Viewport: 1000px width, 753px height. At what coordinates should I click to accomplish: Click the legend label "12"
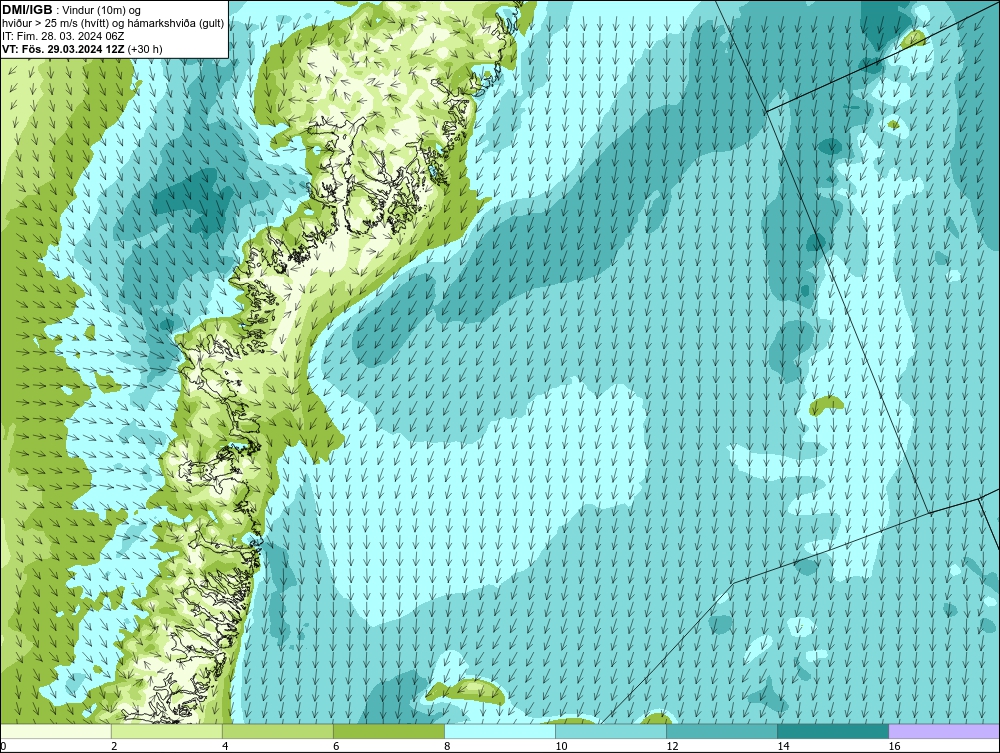[672, 746]
